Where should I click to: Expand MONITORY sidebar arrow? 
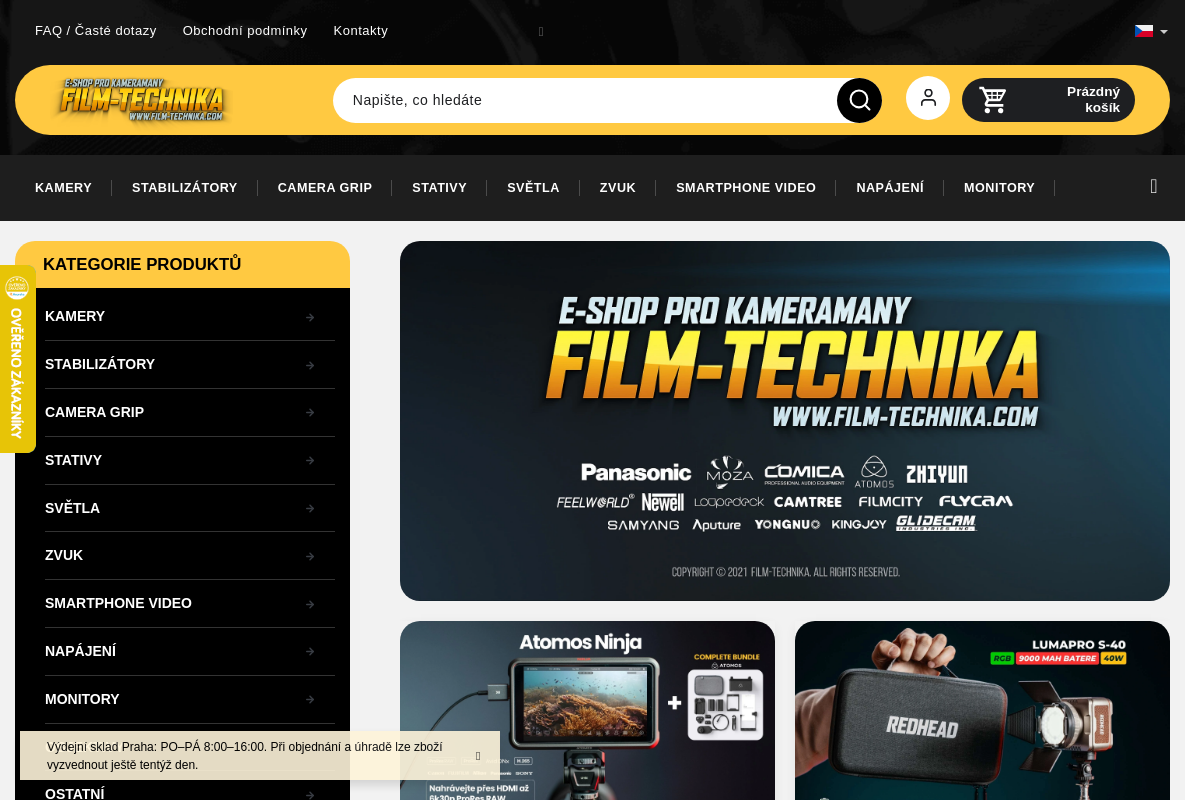(x=310, y=700)
